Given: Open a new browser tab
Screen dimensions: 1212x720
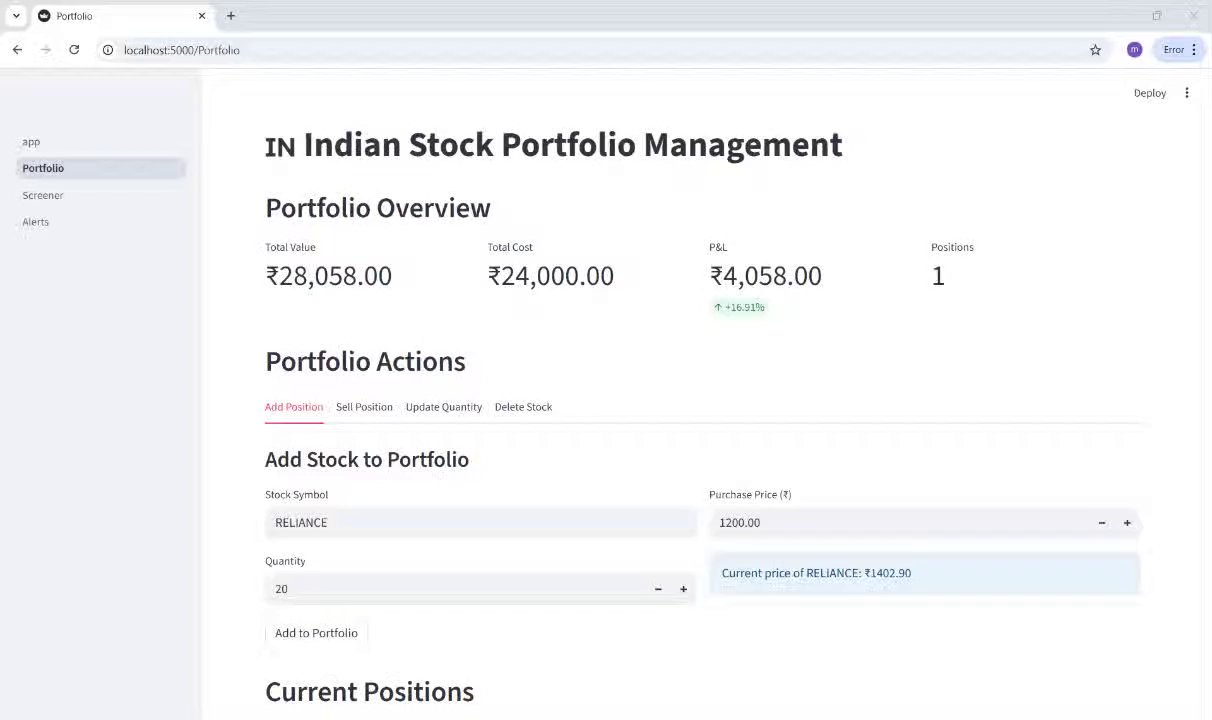Looking at the screenshot, I should coord(231,16).
